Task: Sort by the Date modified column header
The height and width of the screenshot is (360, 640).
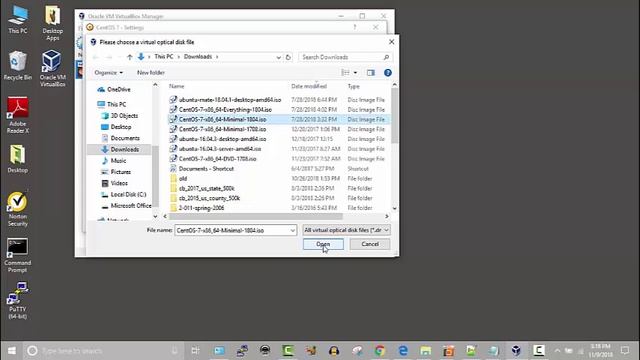Action: click(309, 86)
